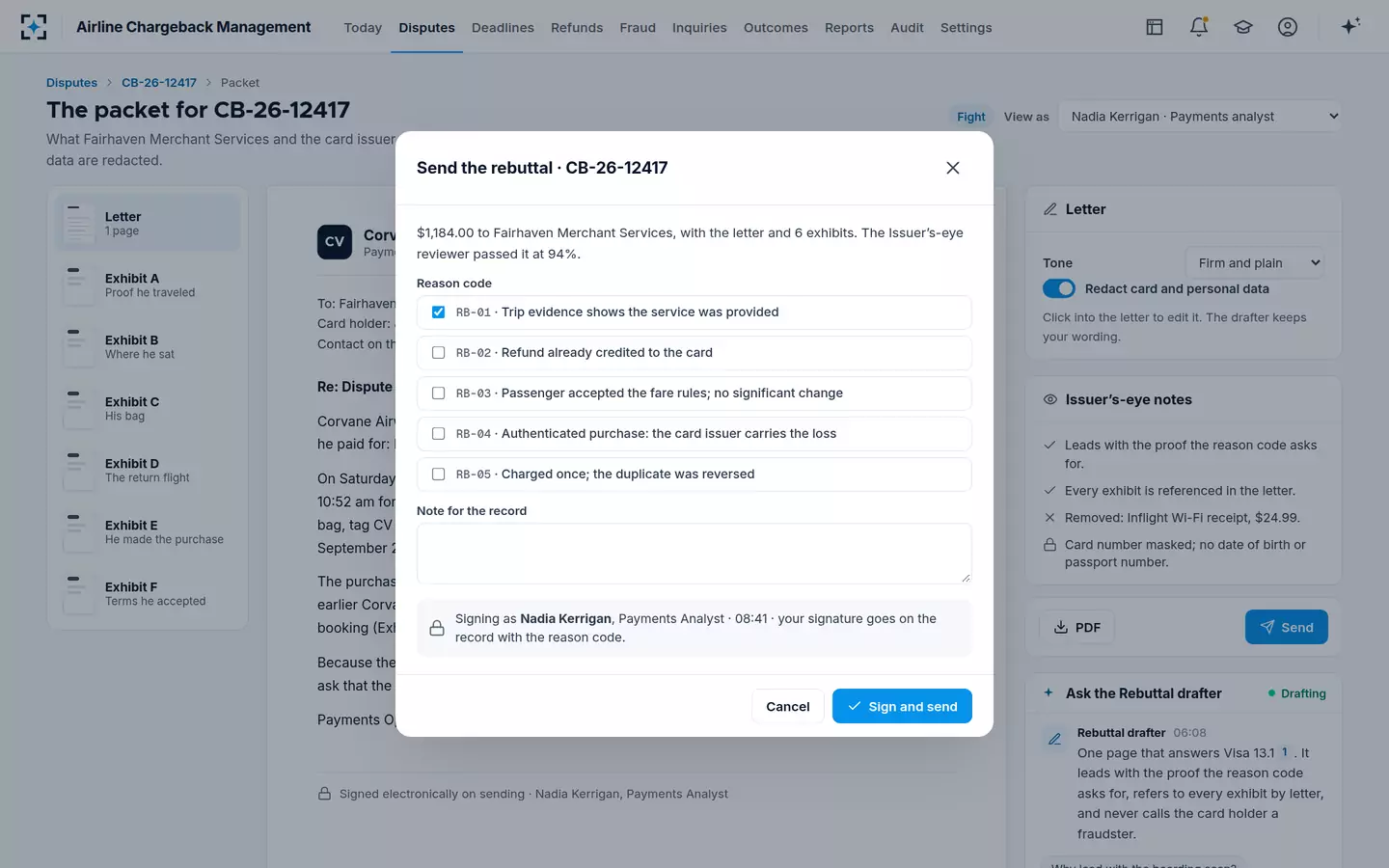
Task: Open the Outcomes tab
Action: click(x=776, y=28)
